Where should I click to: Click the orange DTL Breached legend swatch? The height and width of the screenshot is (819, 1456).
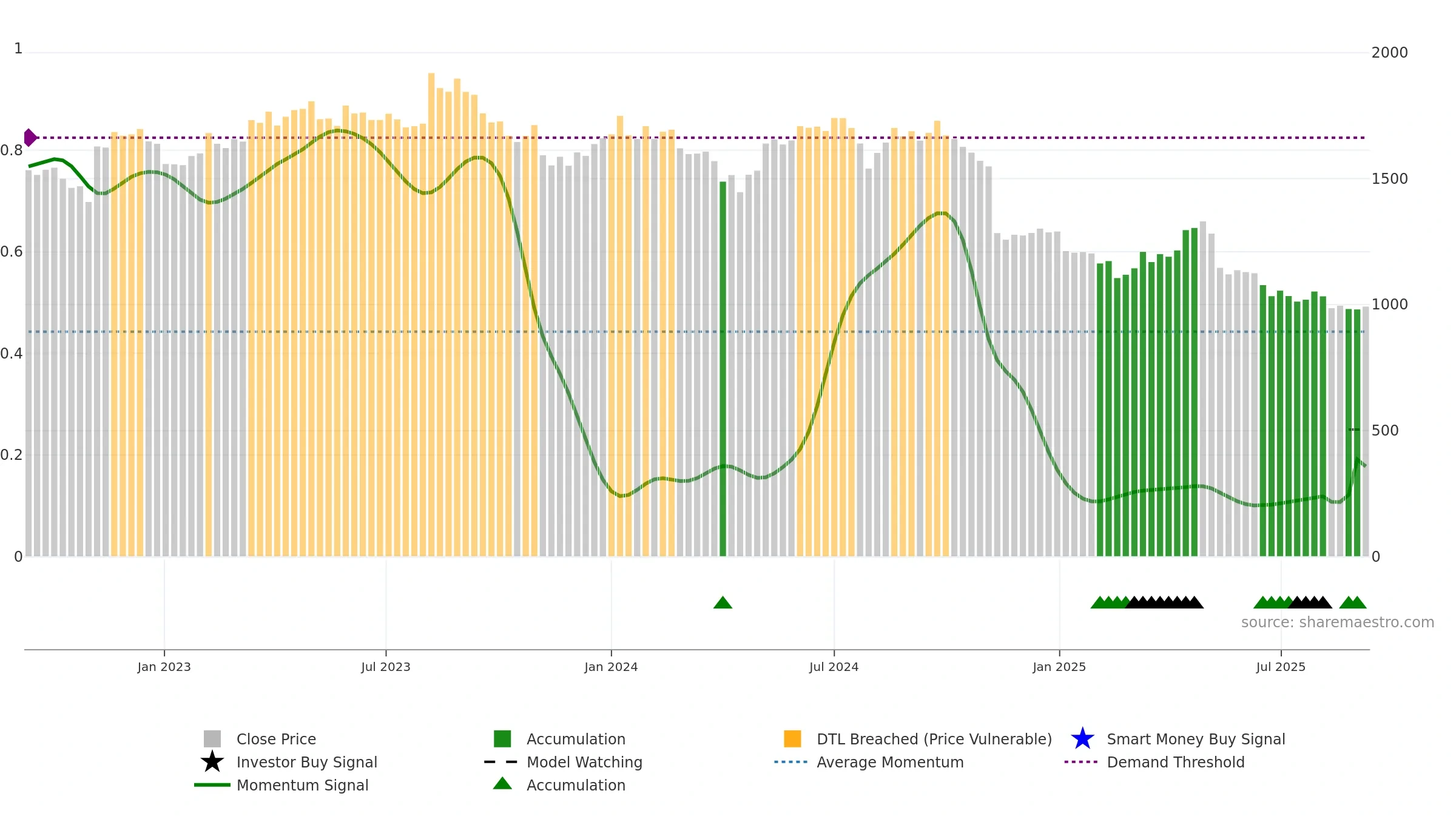[792, 739]
